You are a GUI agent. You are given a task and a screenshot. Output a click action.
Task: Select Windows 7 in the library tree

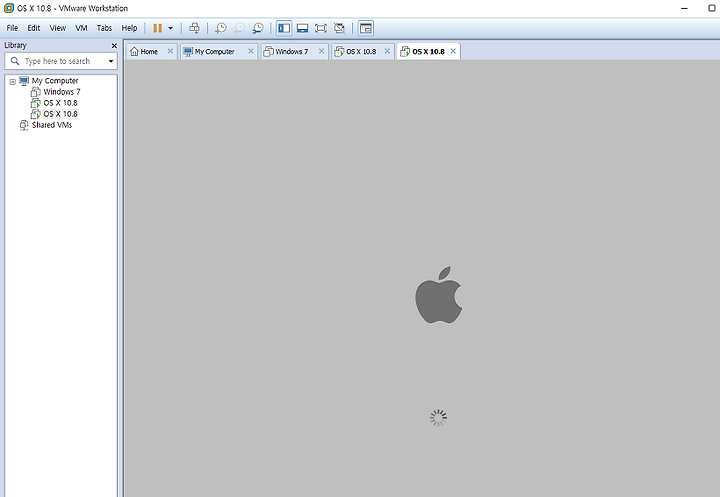pyautogui.click(x=62, y=92)
